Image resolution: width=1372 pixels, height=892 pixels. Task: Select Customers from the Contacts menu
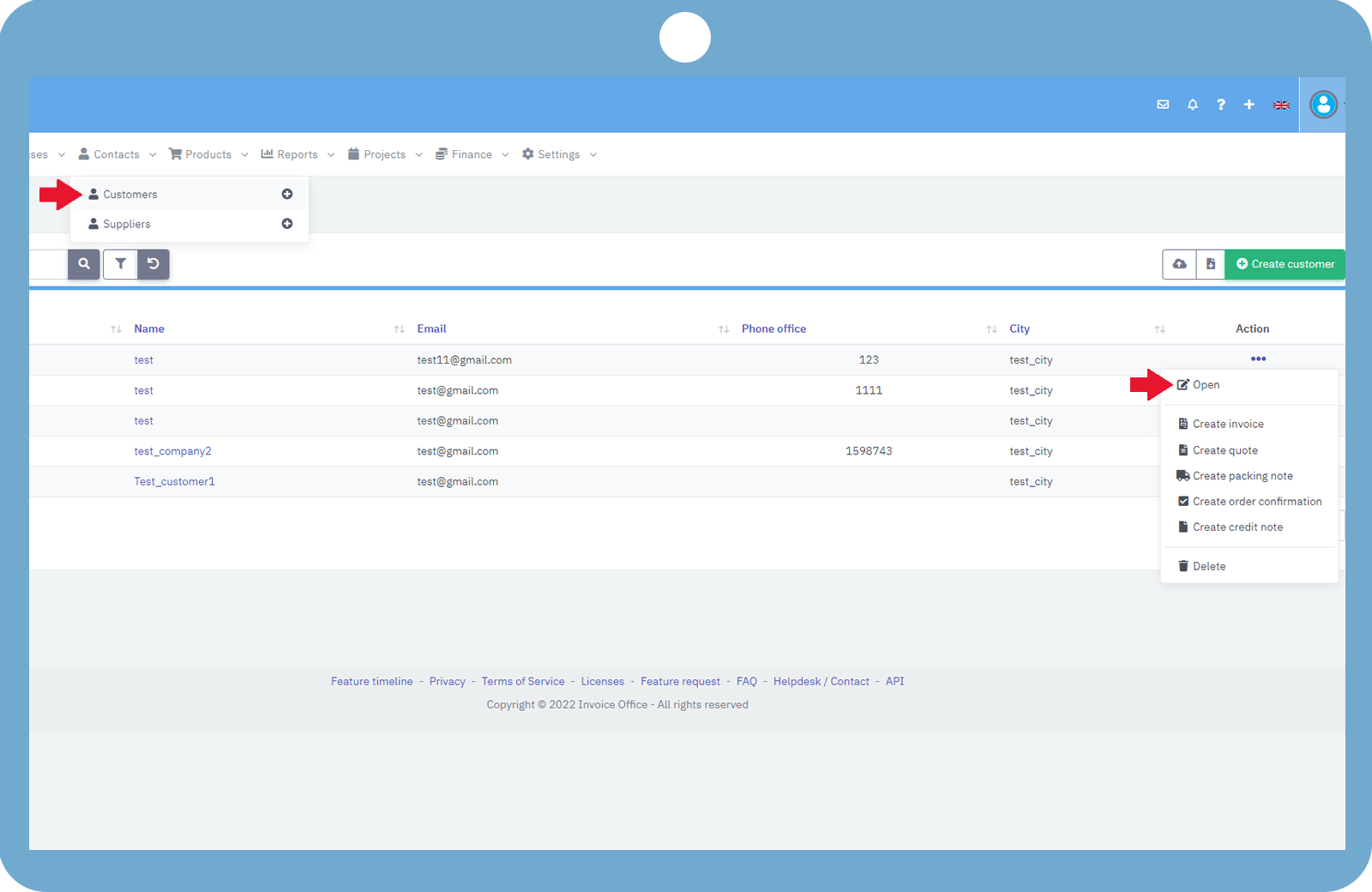click(x=129, y=194)
